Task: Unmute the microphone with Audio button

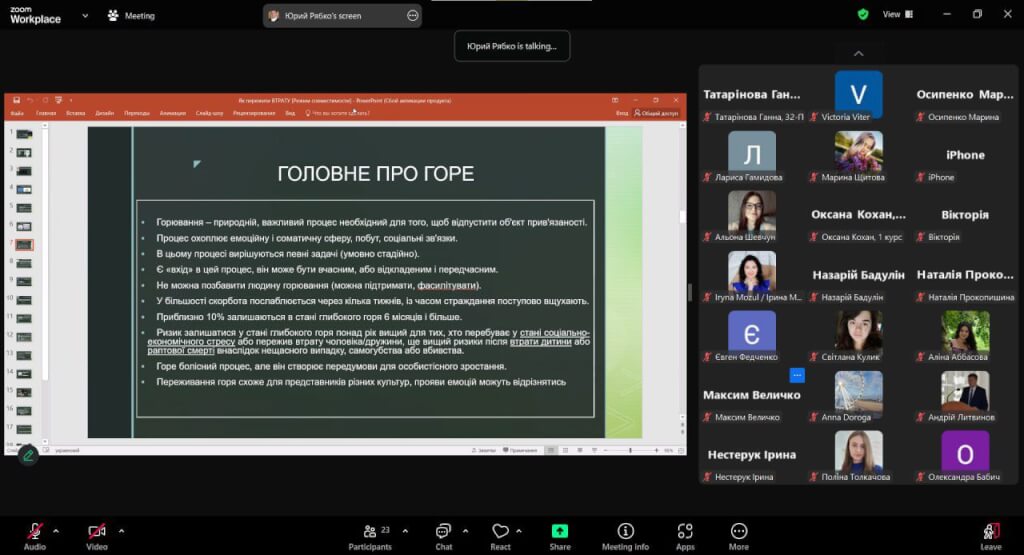Action: [35, 535]
